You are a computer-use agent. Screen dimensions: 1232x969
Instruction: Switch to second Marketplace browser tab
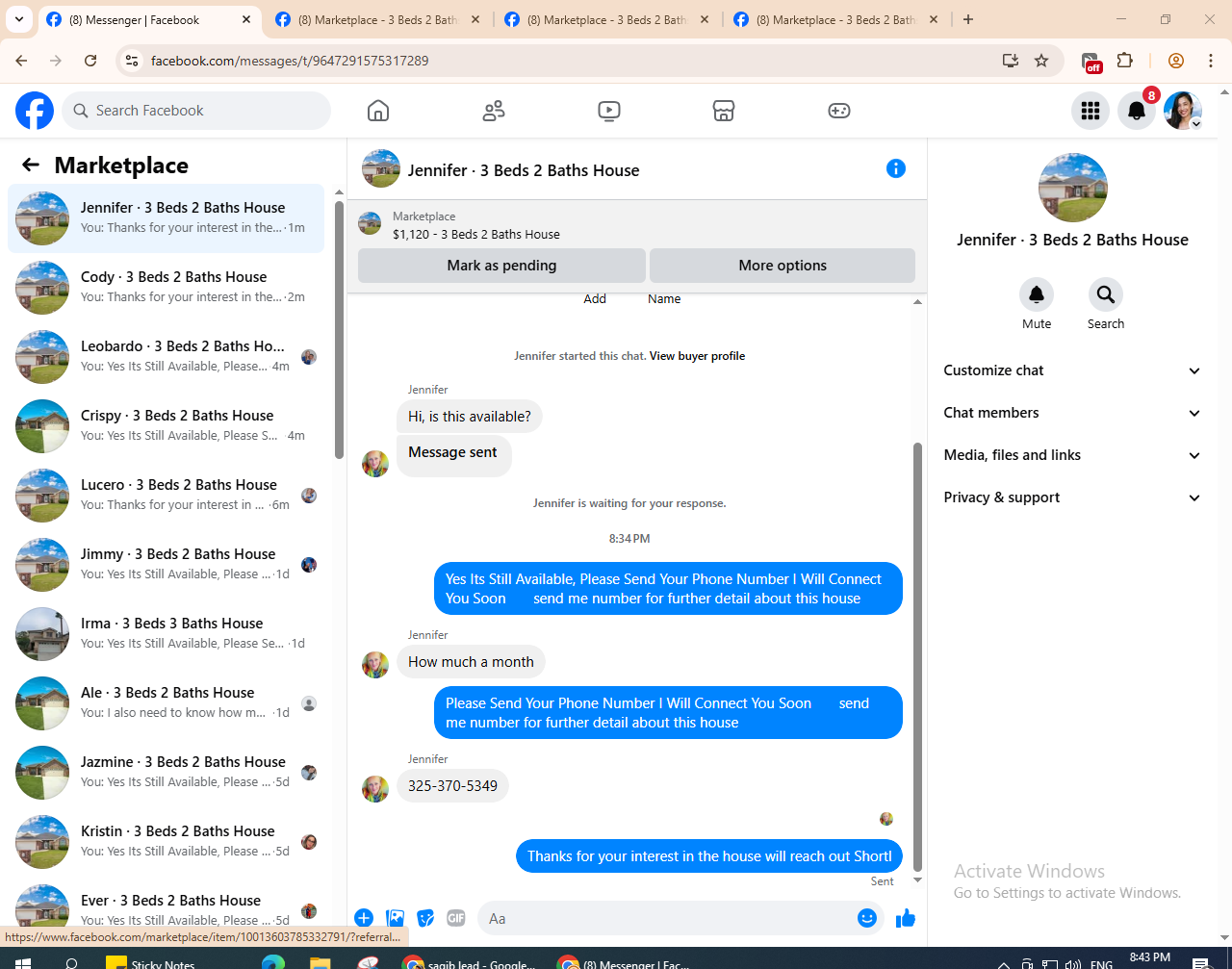tap(377, 19)
